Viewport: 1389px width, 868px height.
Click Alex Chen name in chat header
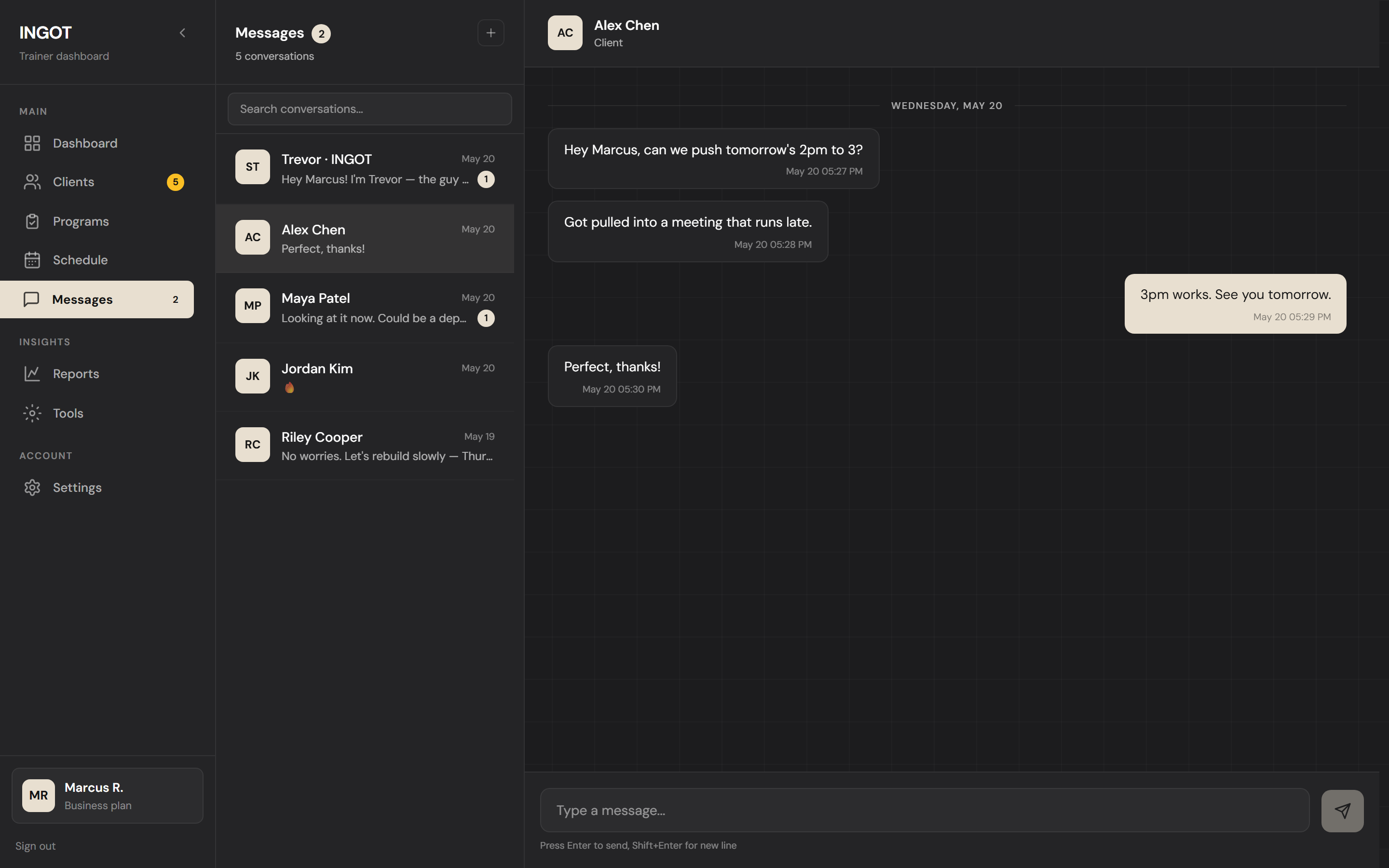pos(626,25)
